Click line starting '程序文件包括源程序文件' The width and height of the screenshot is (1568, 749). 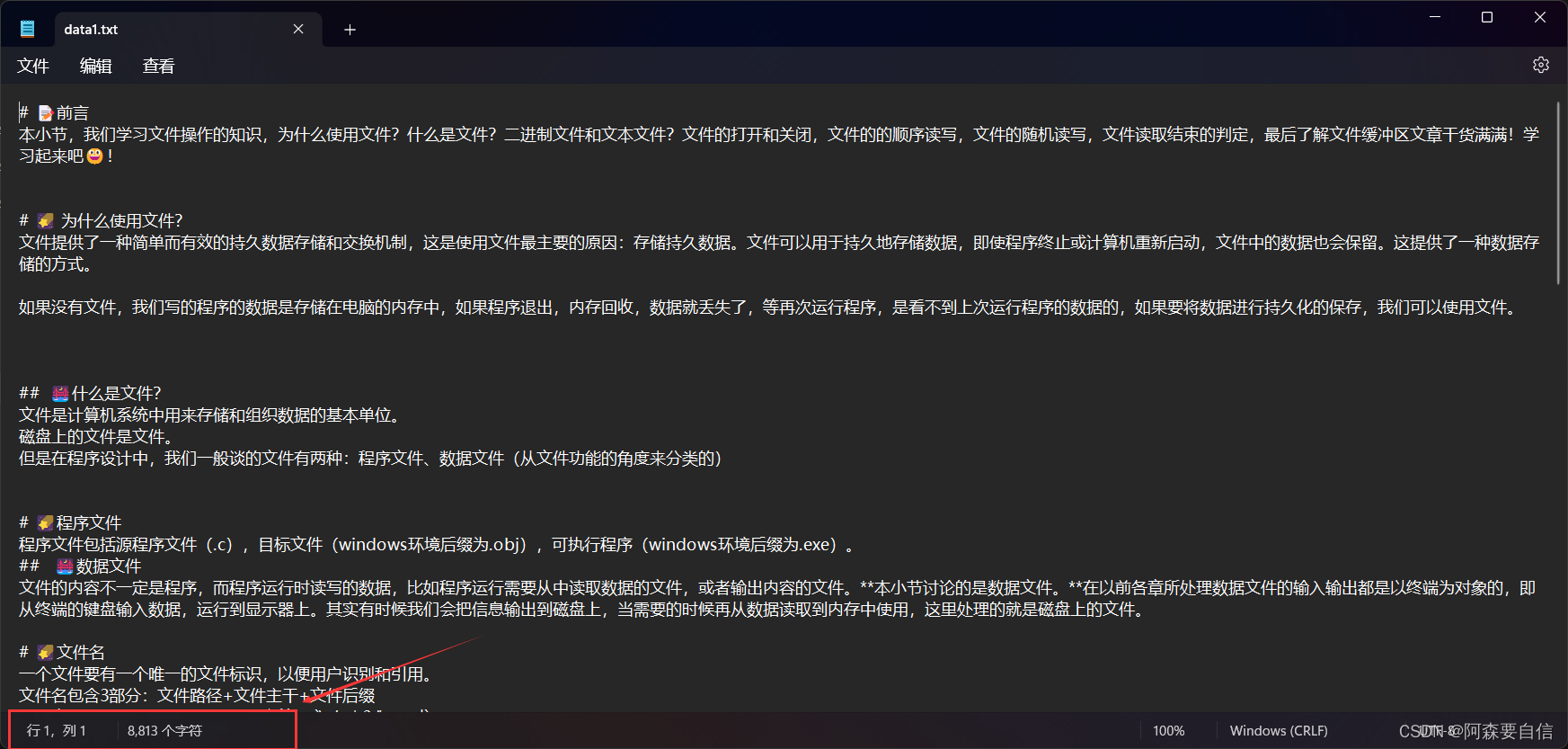[437, 545]
